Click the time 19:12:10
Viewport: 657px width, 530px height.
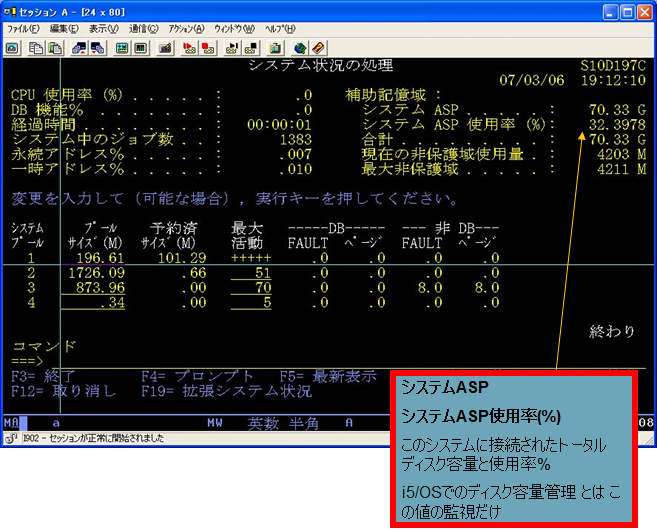pyautogui.click(x=613, y=80)
